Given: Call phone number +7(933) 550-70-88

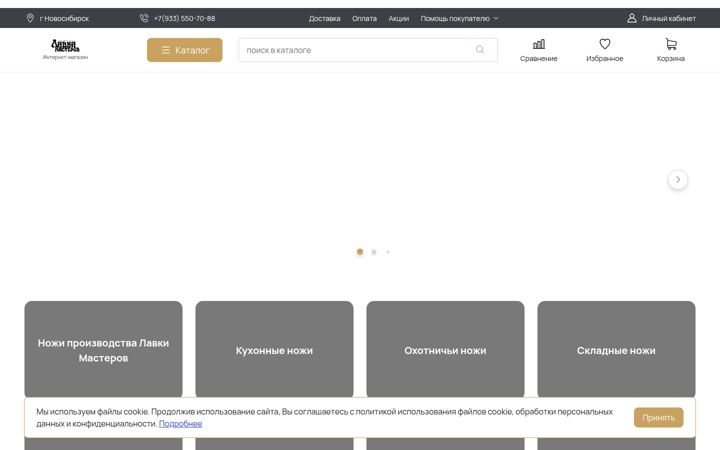Looking at the screenshot, I should click(184, 18).
